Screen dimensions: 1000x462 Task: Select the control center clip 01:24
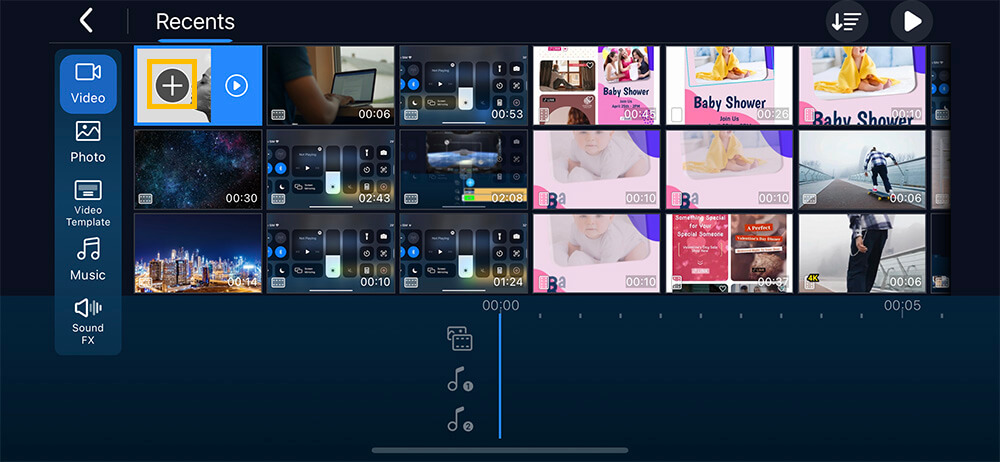(464, 253)
